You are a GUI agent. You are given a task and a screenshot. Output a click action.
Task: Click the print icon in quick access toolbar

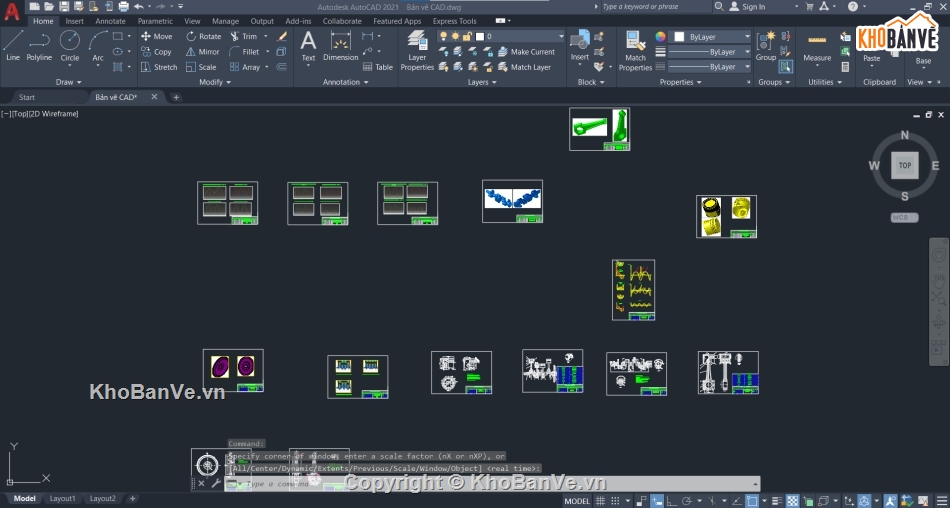point(124,7)
